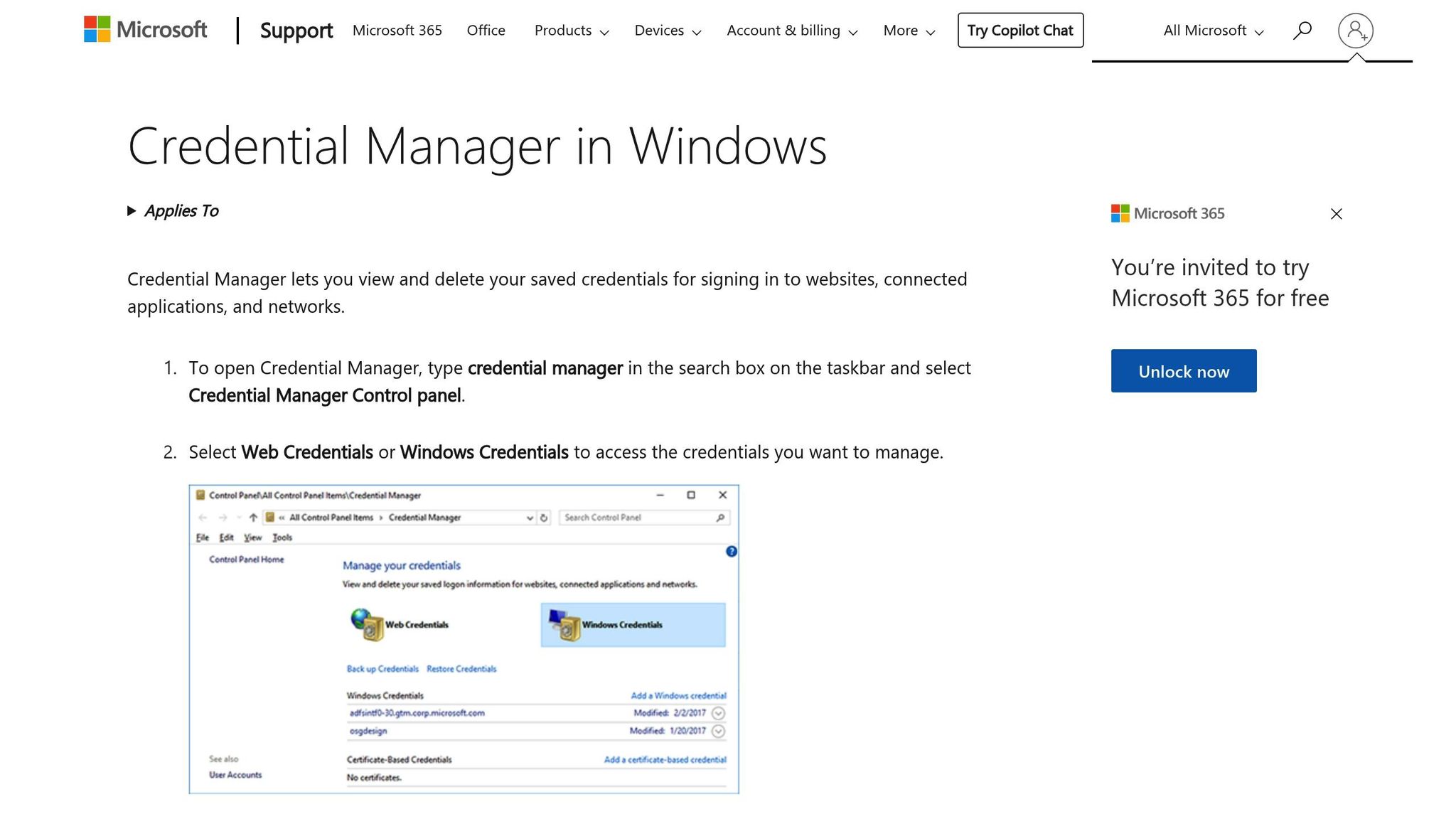Screen dimensions: 1456x819
Task: Open the Support home page link
Action: tap(296, 31)
